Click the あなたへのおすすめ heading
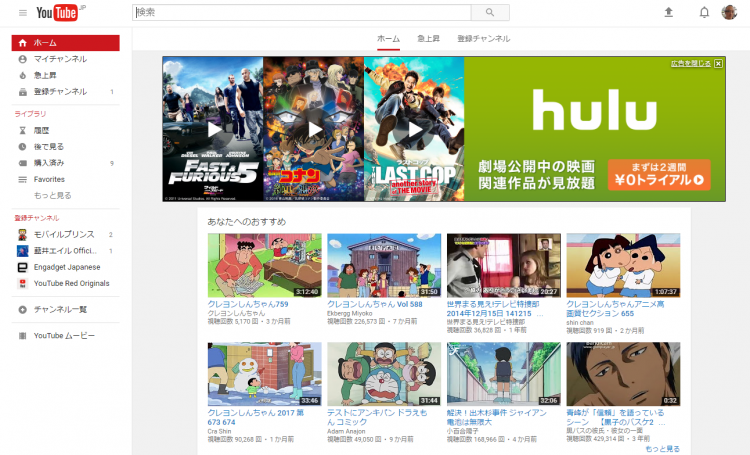The image size is (750, 455). (246, 222)
